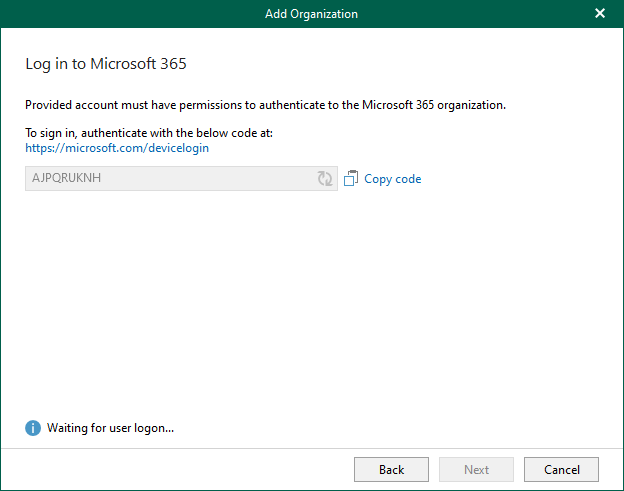Click the copy icon beside Copy code
Screen dimensions: 624x491
click(351, 179)
